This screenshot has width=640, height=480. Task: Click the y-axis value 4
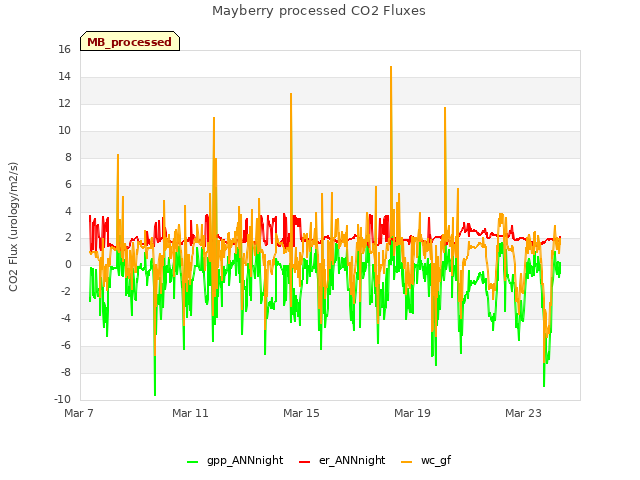point(68,211)
